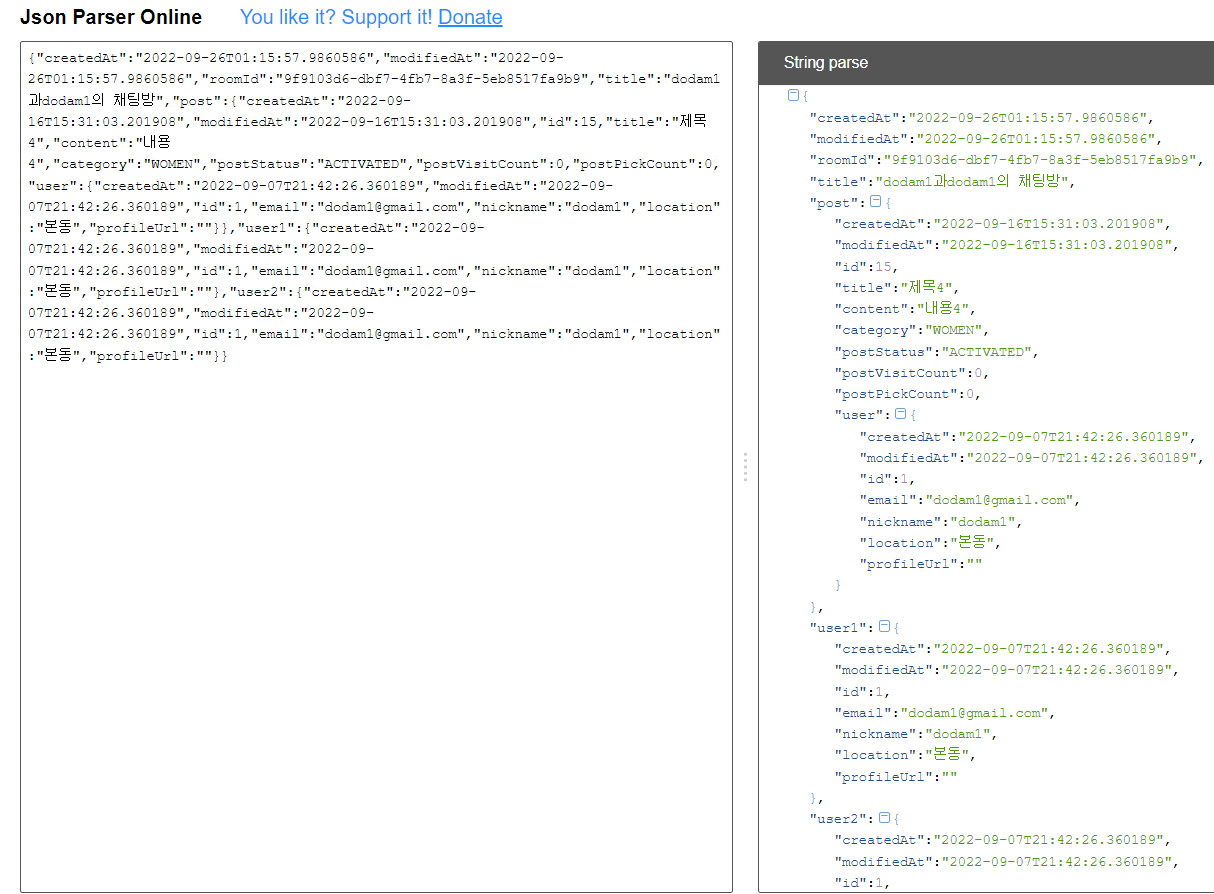Select "email" row under user1
Viewport: 1214px width, 894px height.
(946, 713)
